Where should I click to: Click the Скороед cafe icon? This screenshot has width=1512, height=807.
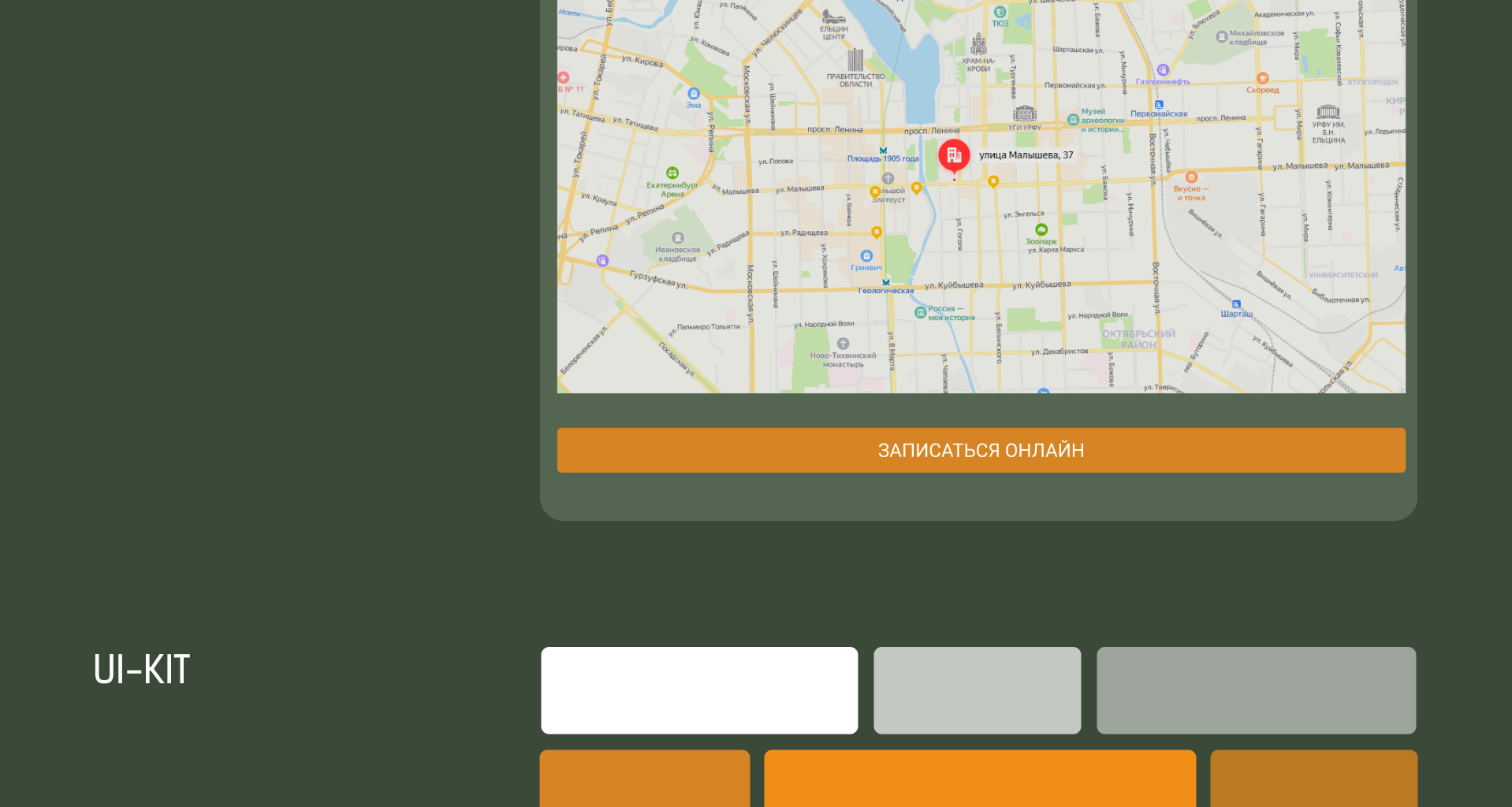(1262, 78)
